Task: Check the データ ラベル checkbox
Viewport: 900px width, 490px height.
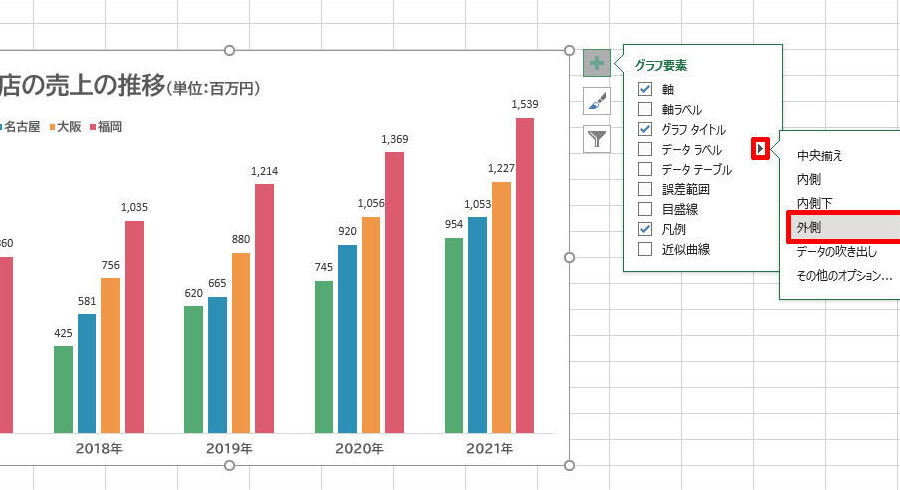Action: point(645,149)
